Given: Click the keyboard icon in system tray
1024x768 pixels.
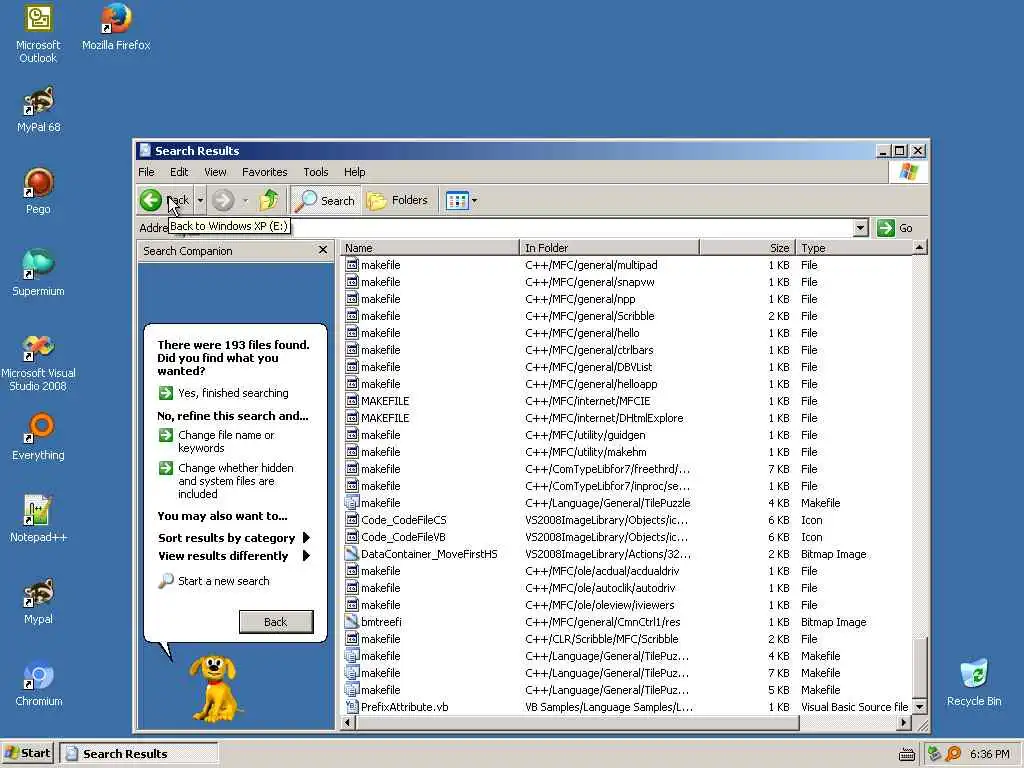Looking at the screenshot, I should (906, 754).
